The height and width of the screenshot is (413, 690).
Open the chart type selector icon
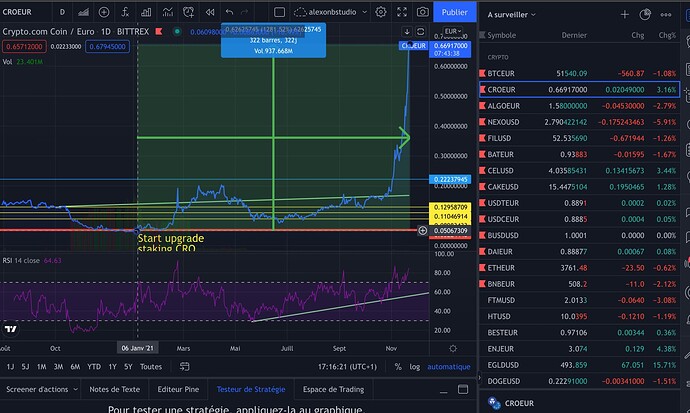coord(83,12)
